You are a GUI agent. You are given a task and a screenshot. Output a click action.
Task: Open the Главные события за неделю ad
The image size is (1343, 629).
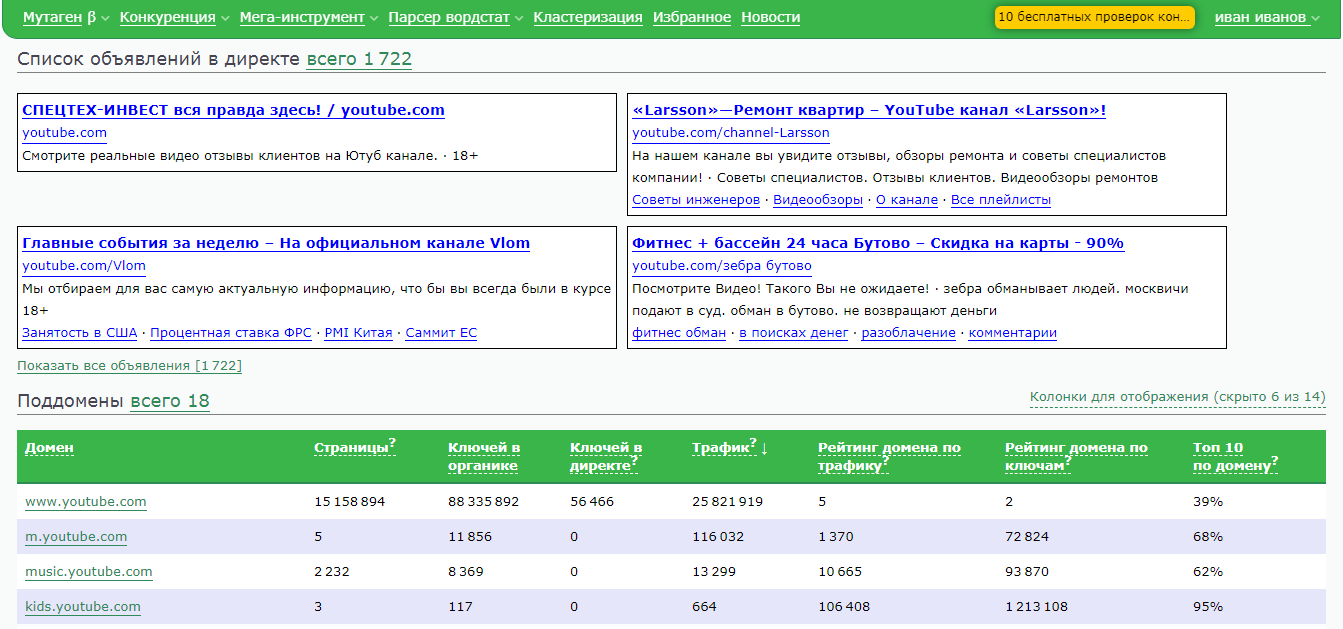276,243
